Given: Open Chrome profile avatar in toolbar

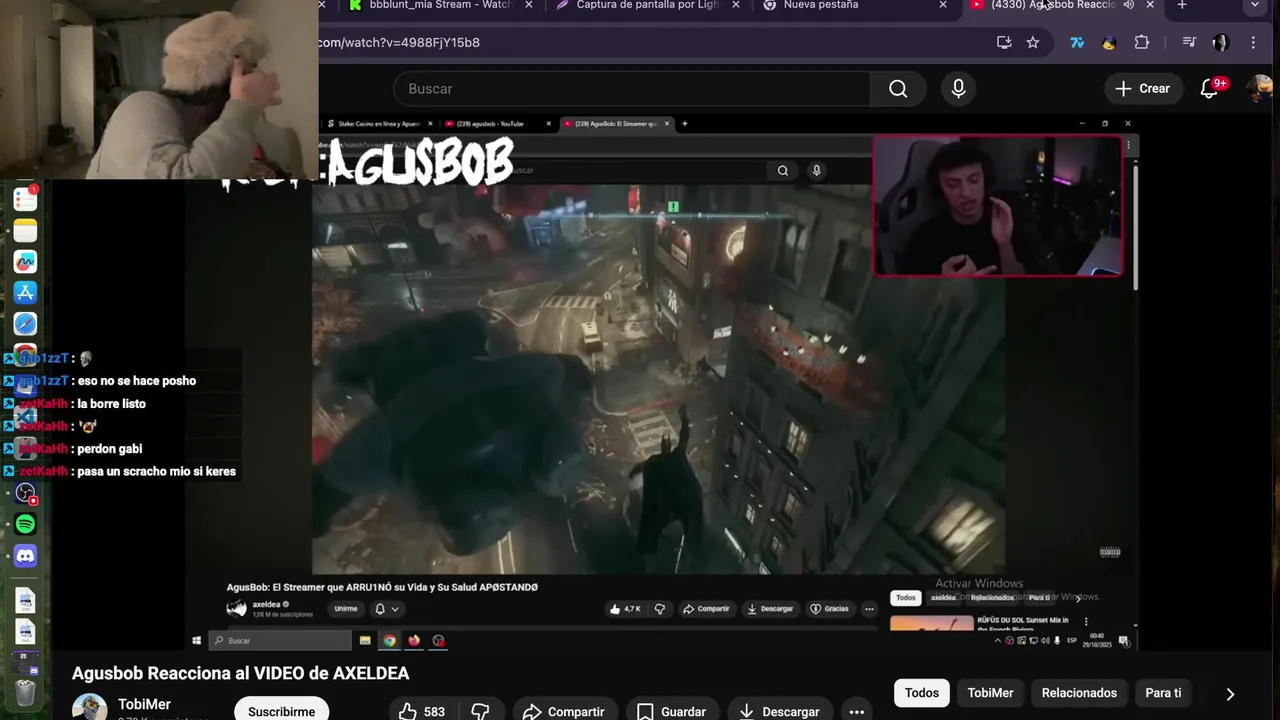Looking at the screenshot, I should 1221,42.
